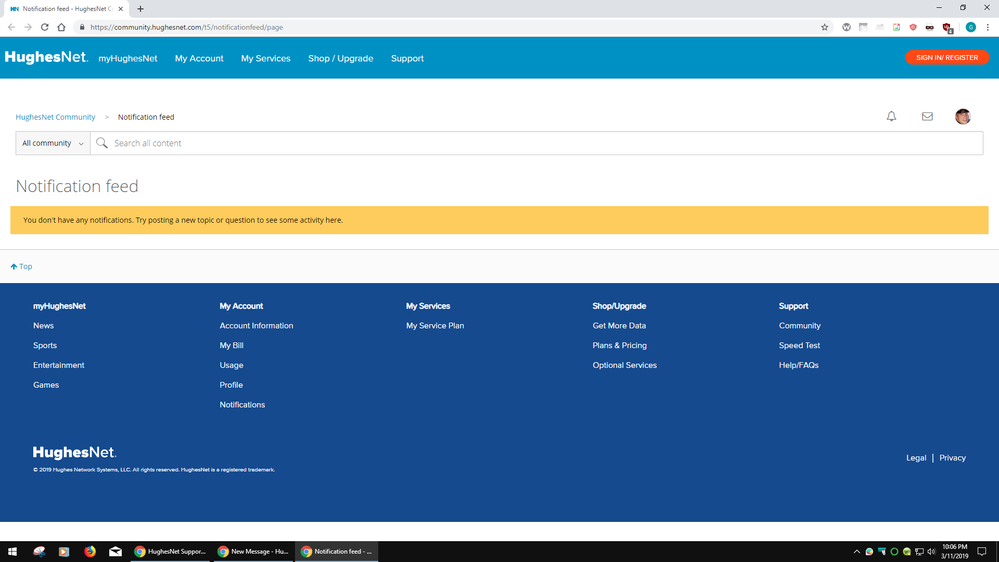Image resolution: width=999 pixels, height=562 pixels.
Task: Click the notification bell icon
Action: (891, 117)
